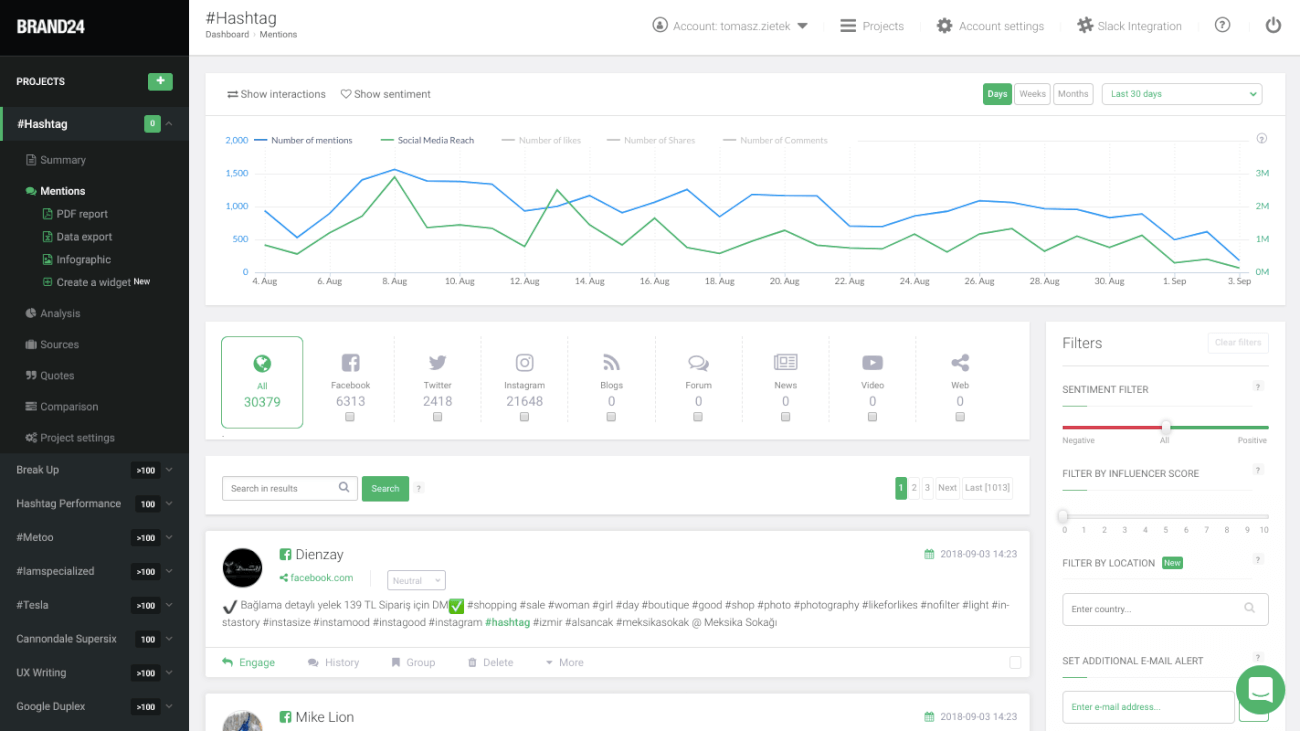The width and height of the screenshot is (1300, 731).
Task: Click Show interactions link
Action: pyautogui.click(x=276, y=94)
